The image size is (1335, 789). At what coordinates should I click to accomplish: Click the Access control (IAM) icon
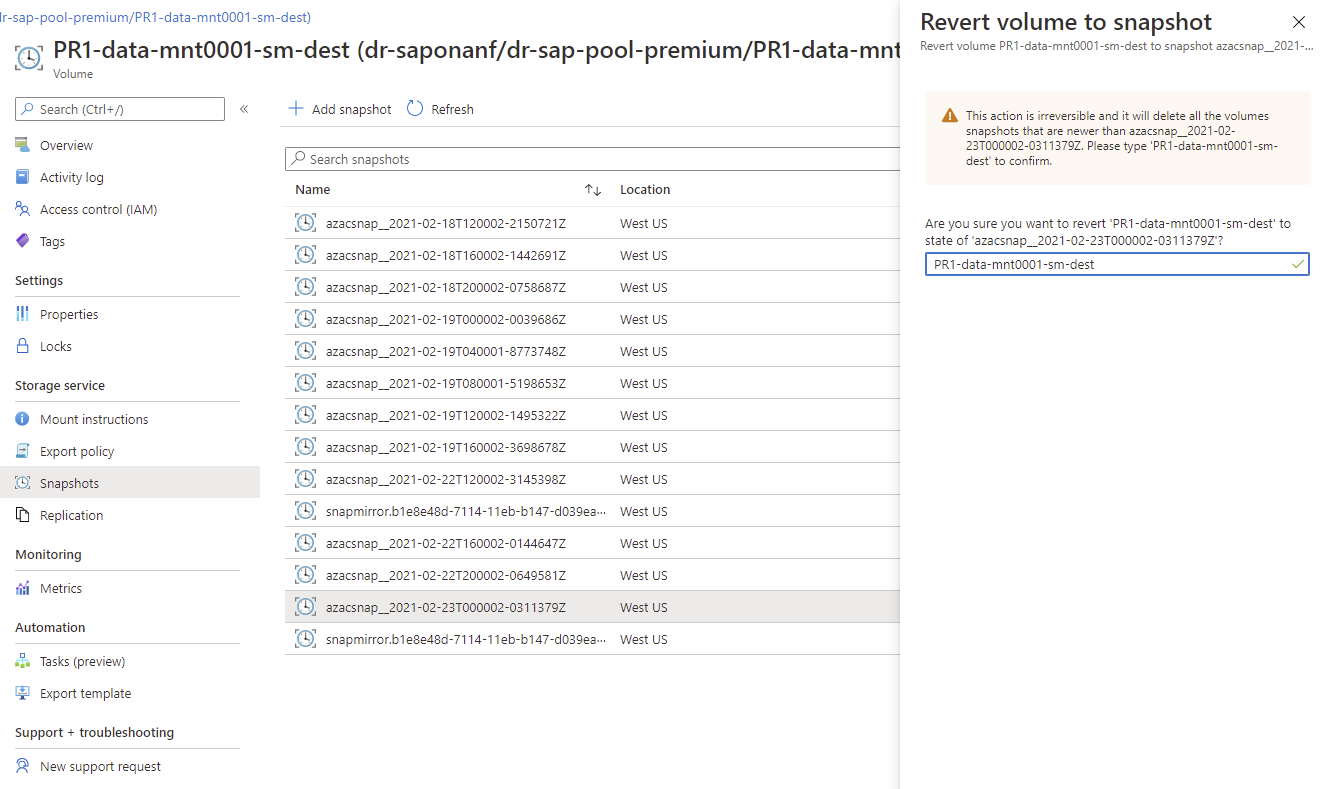(23, 209)
